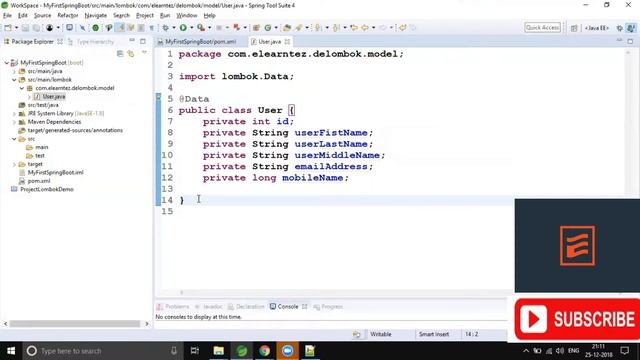Open the Run button dropdown arrow
The image size is (640, 360).
coord(191,28)
